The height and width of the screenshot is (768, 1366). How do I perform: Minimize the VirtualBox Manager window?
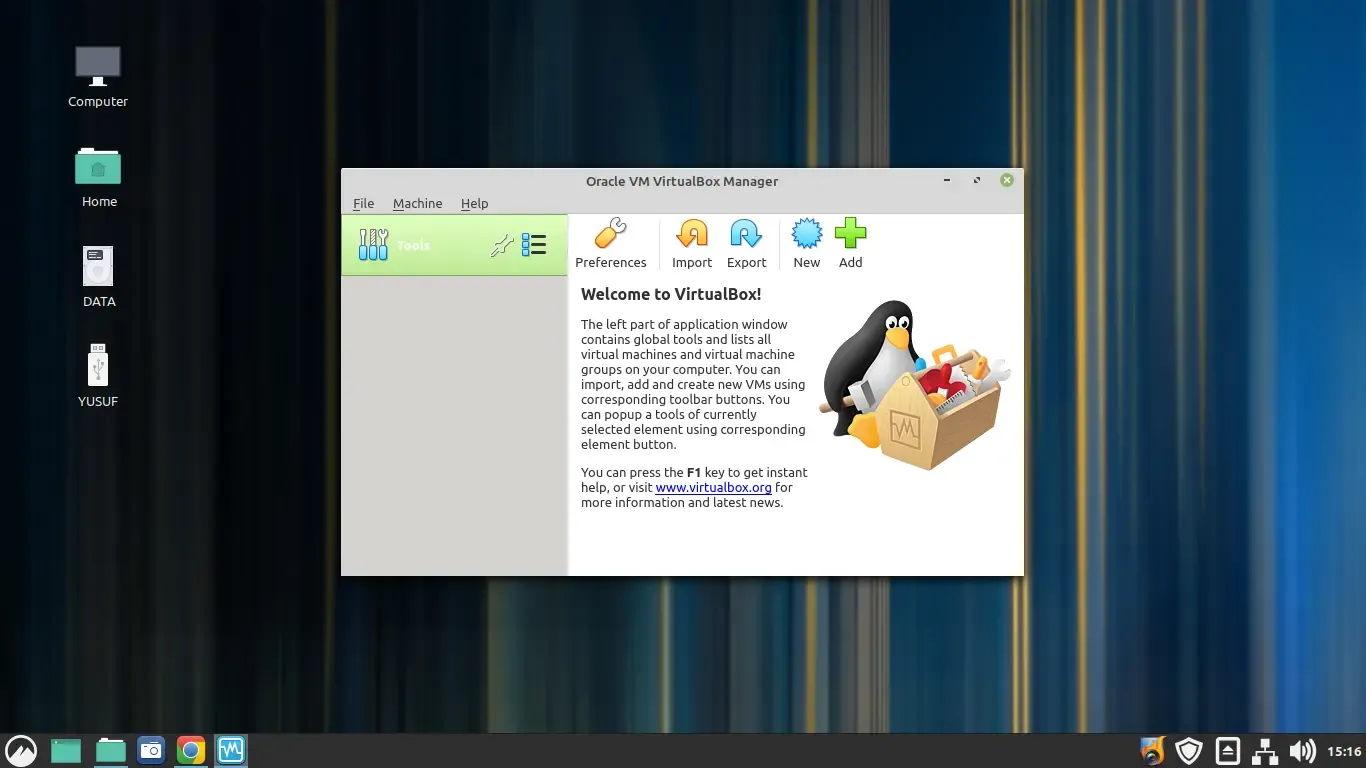click(x=947, y=180)
